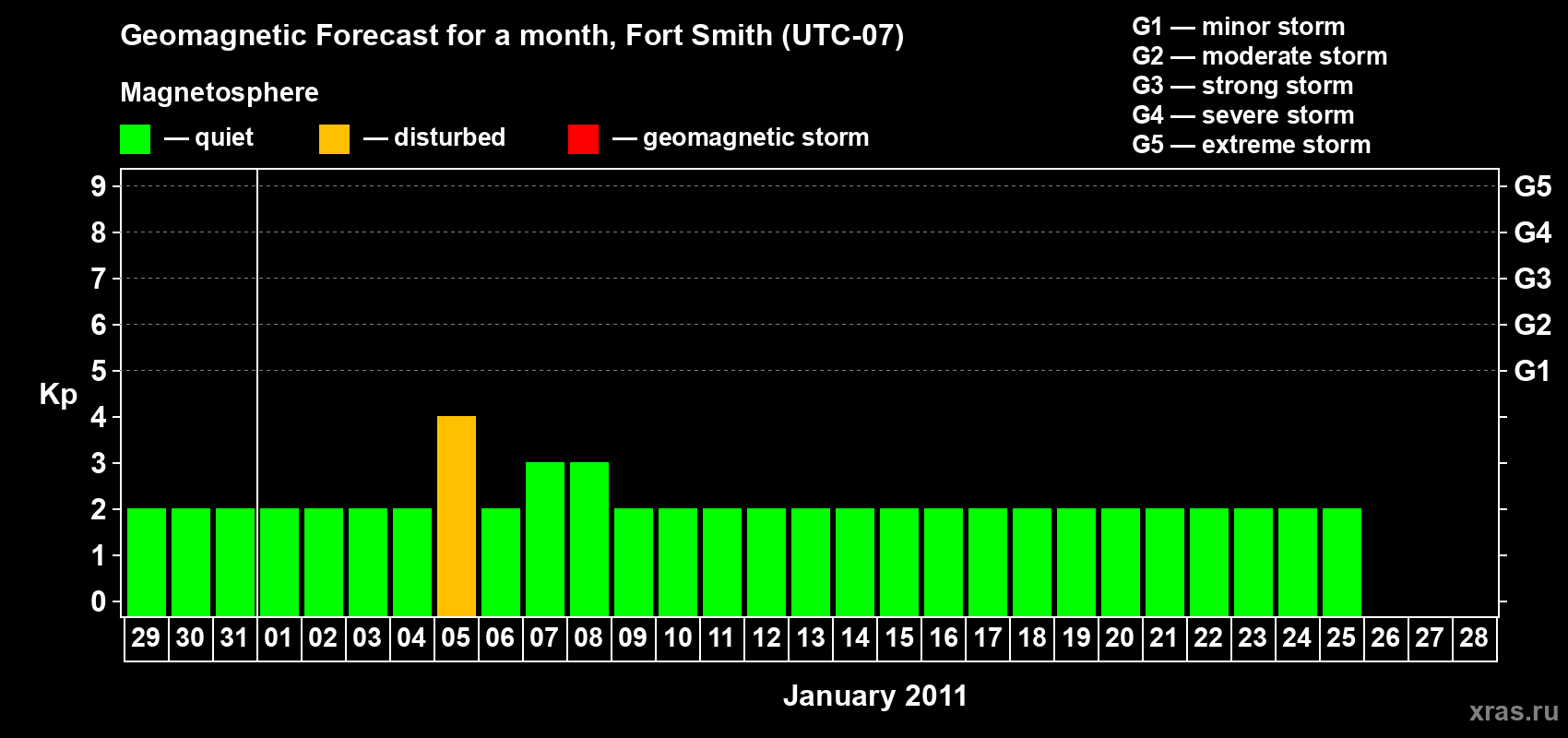This screenshot has height=738, width=1568.
Task: Click the date label 10
Action: click(x=677, y=637)
